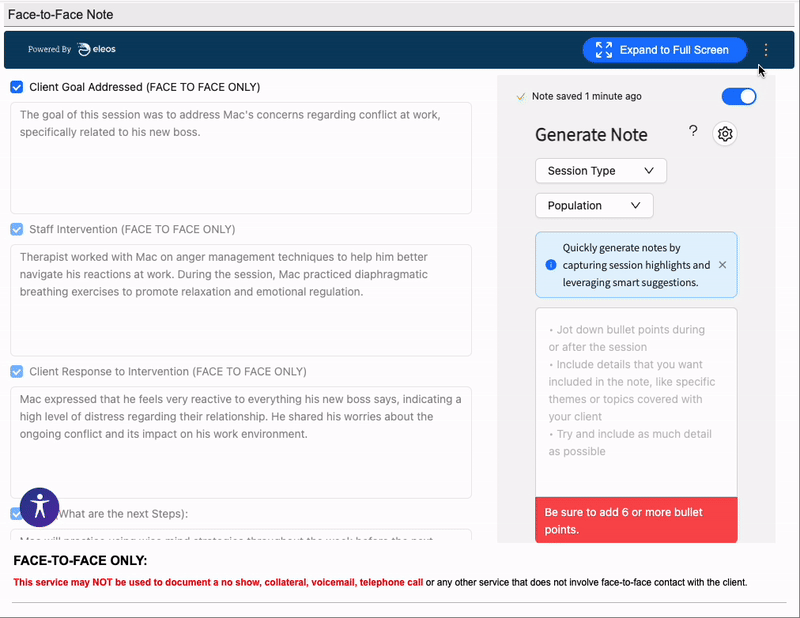Image resolution: width=800 pixels, height=618 pixels.
Task: Open the Population dropdown
Action: [x=594, y=206]
